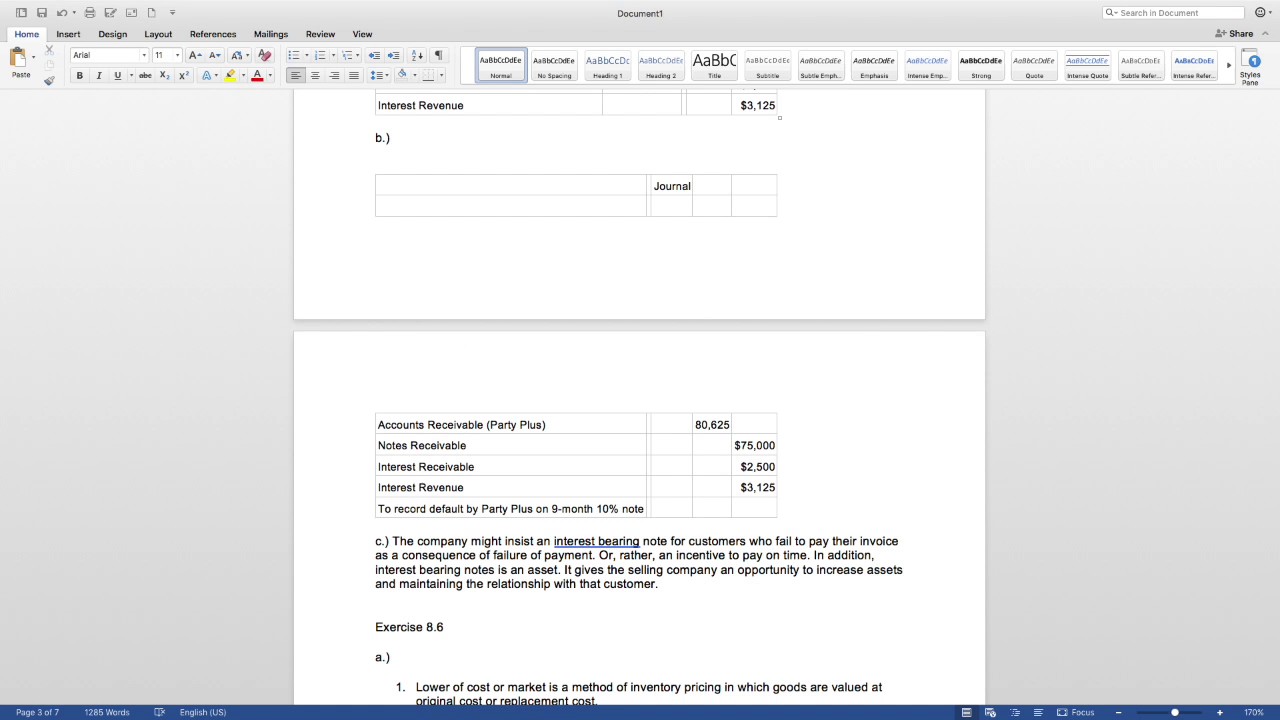The height and width of the screenshot is (720, 1280).
Task: Clear all formatting with eraser icon
Action: click(264, 55)
